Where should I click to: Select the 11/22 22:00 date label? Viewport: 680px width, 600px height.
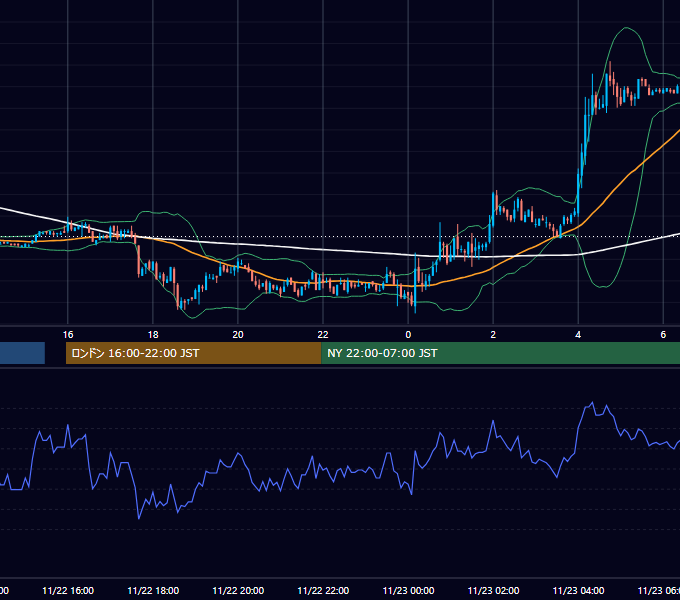323,590
